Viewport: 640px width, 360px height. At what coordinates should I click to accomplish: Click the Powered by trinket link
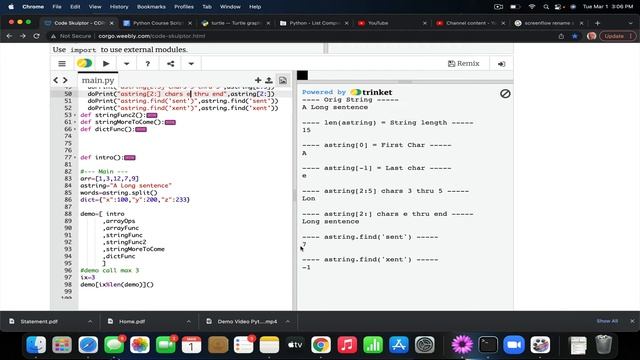point(347,92)
